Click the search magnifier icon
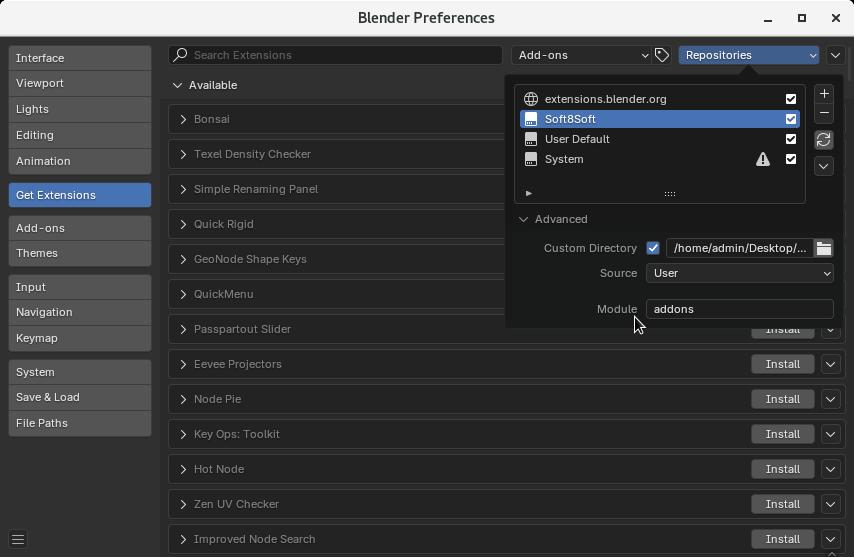The image size is (854, 557). [x=180, y=55]
